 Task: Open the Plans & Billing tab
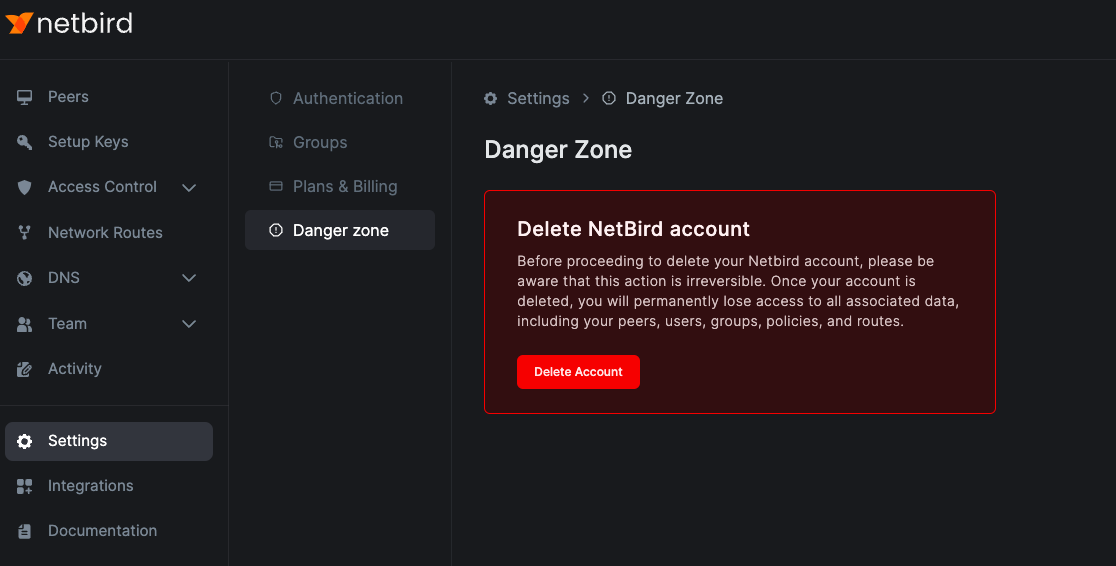(x=344, y=186)
